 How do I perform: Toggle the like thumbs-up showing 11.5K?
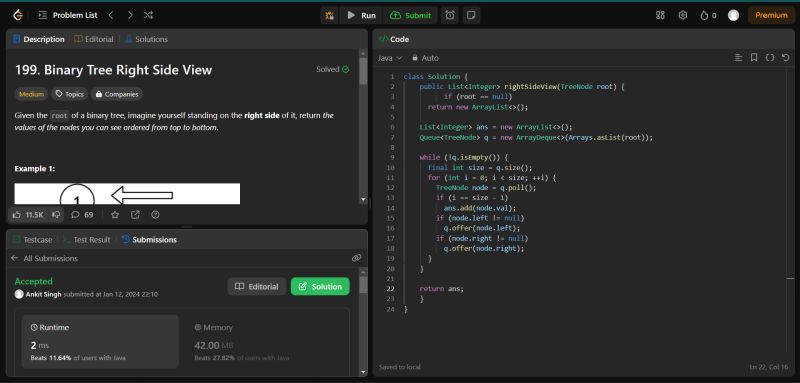coord(29,215)
